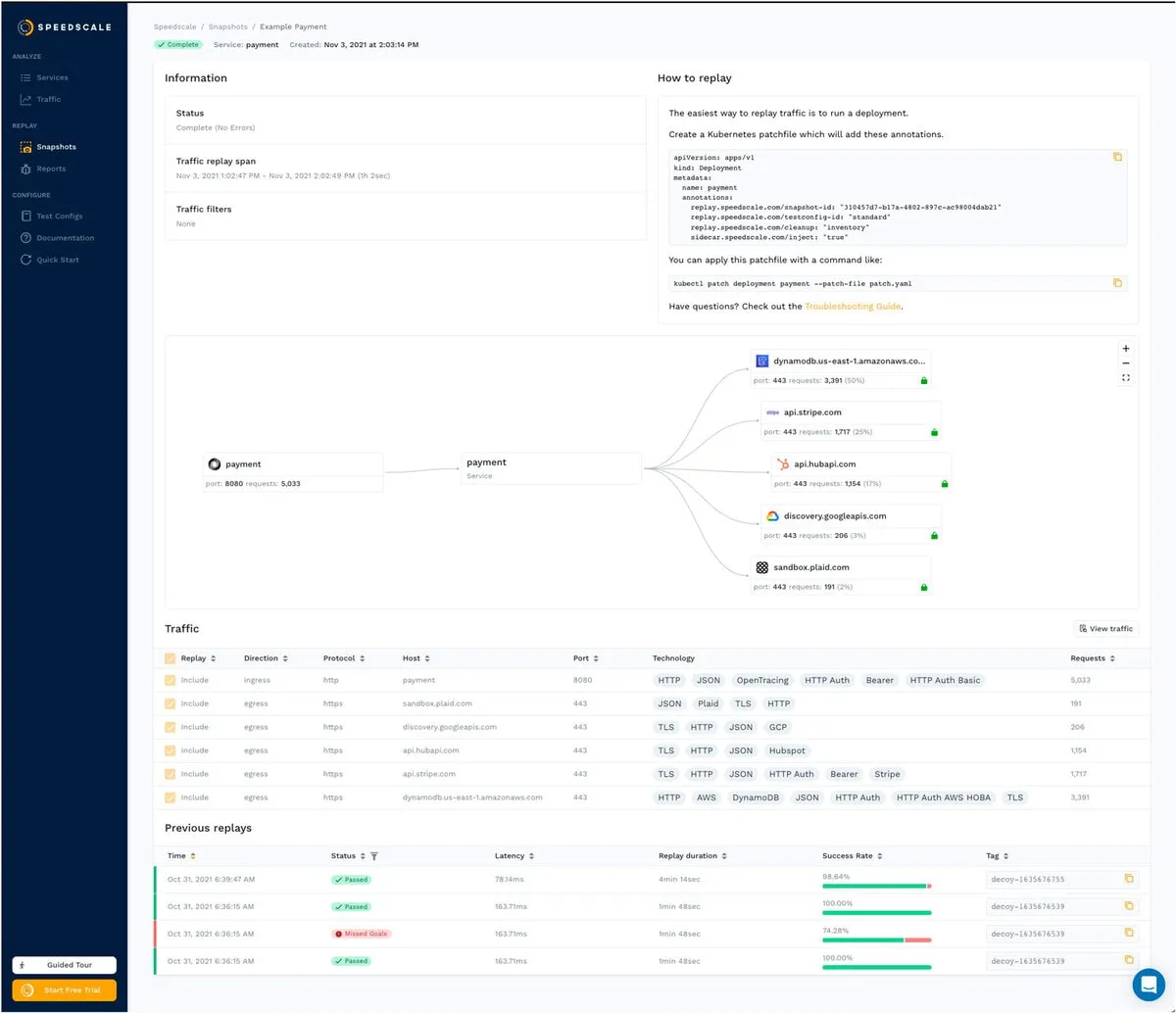The height and width of the screenshot is (1013, 1176).
Task: Navigate to Snapshots via the breadcrumb
Action: [228, 26]
